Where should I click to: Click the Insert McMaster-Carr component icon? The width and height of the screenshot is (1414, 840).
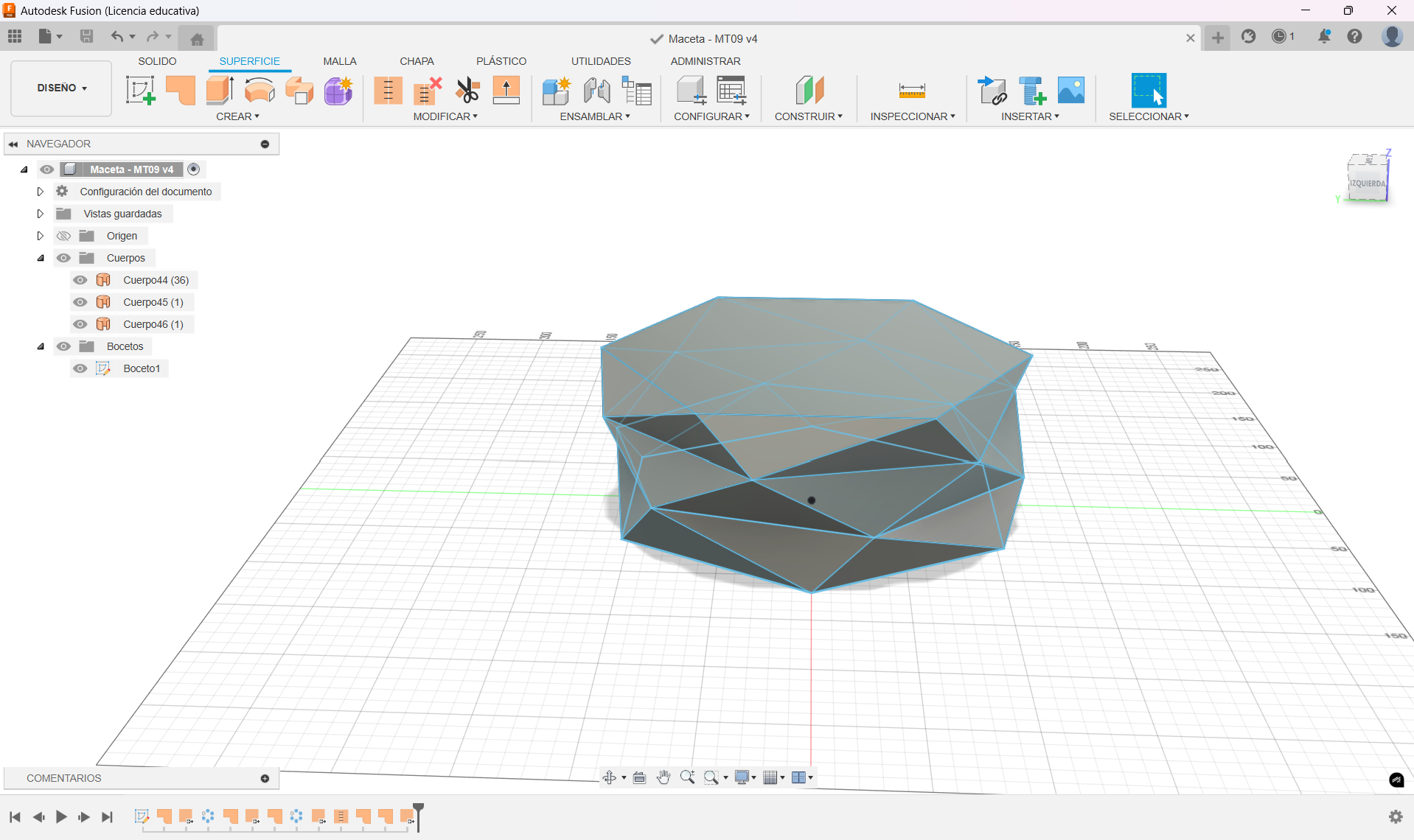coord(1031,91)
